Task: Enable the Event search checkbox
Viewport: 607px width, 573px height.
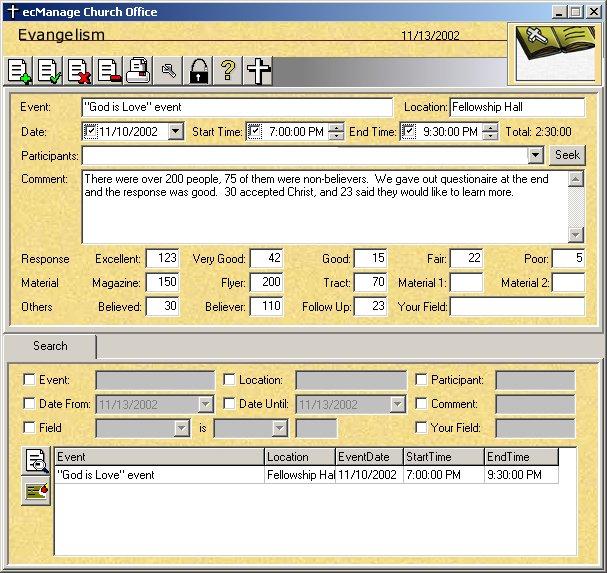Action: (x=29, y=379)
